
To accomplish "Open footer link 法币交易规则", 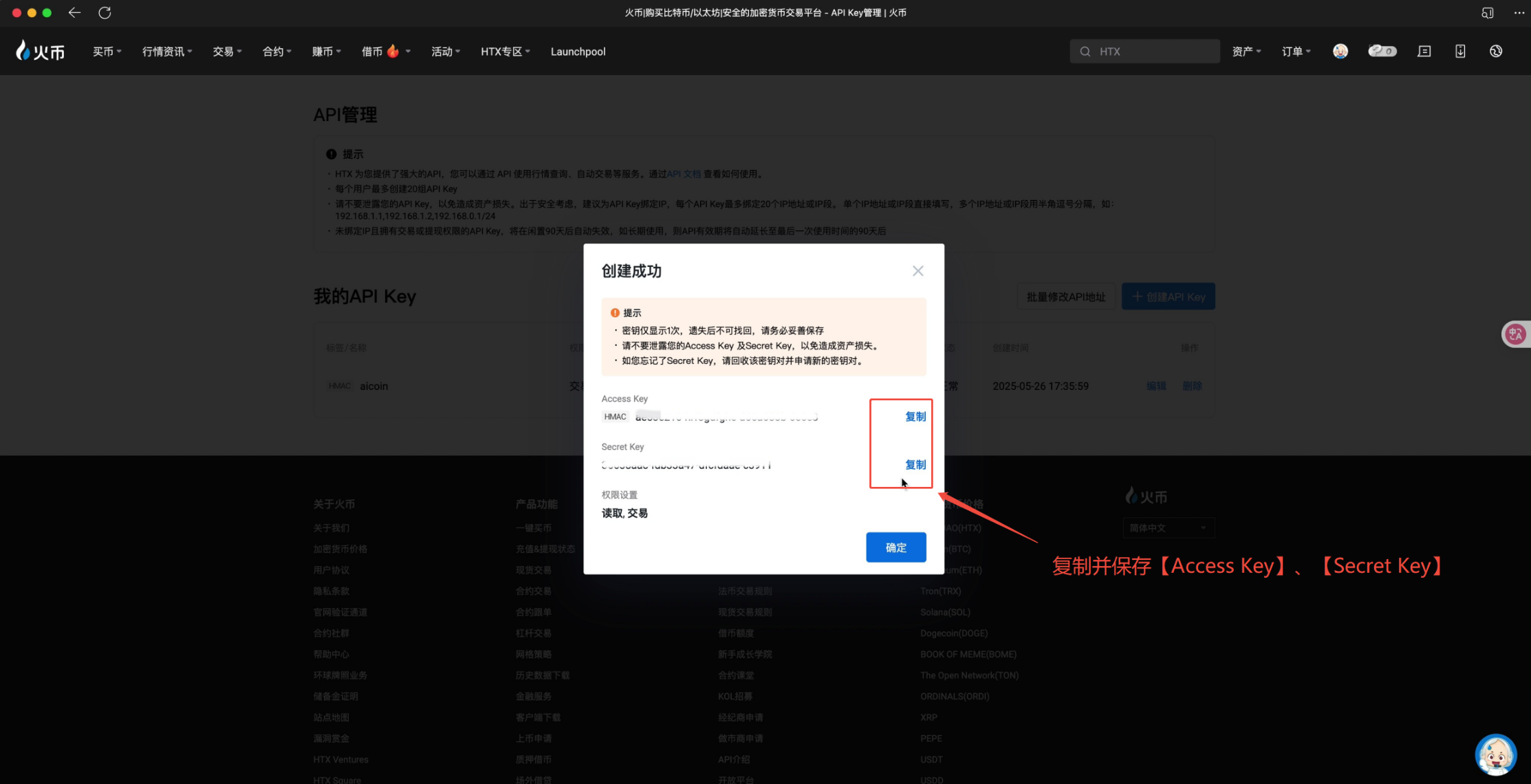I will pos(745,591).
